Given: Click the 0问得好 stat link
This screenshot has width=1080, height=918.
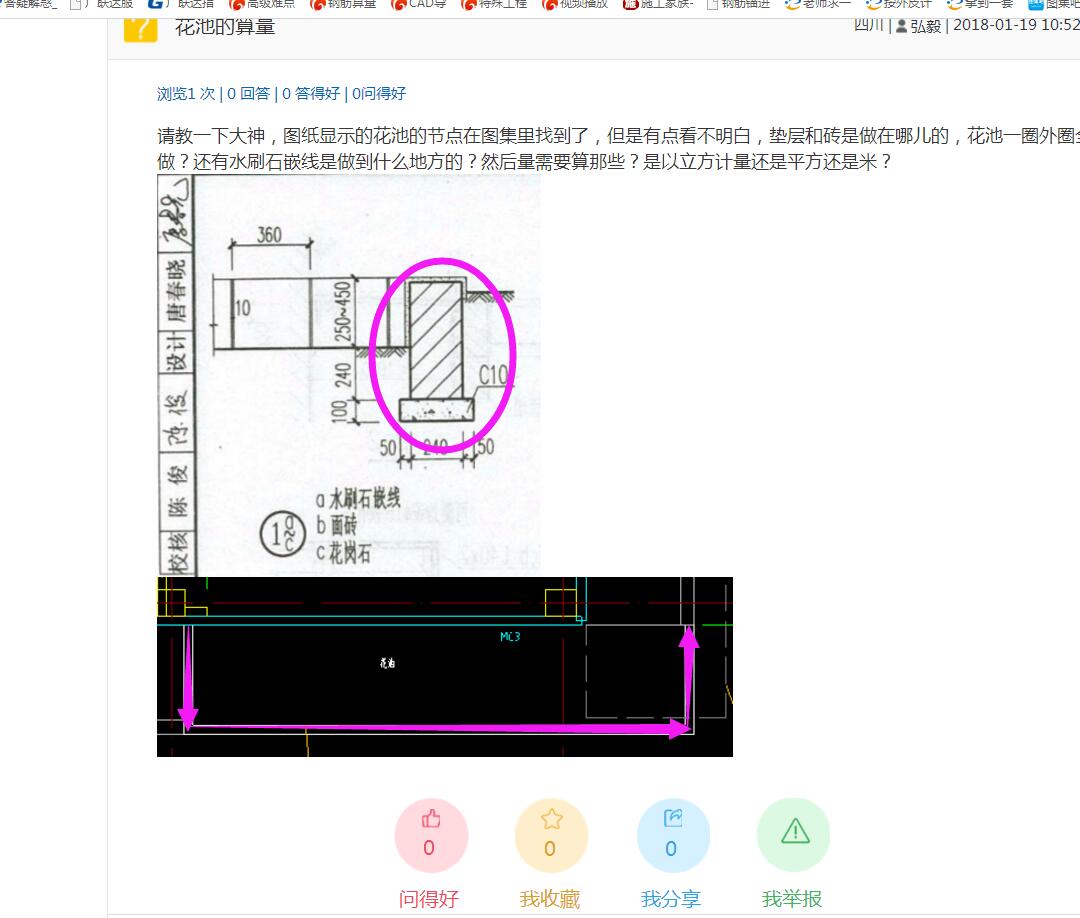Looking at the screenshot, I should (379, 94).
